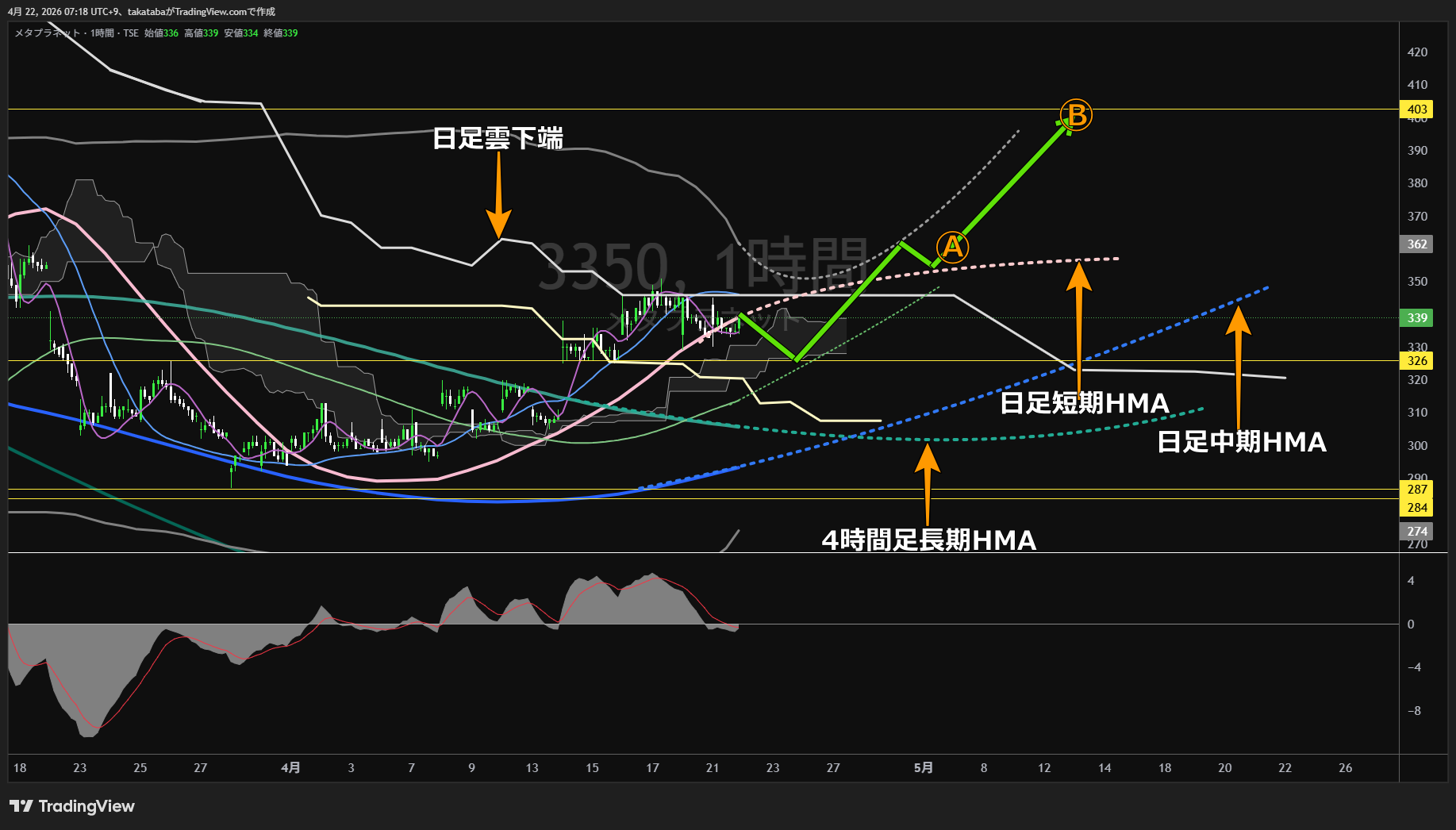Image resolution: width=1456 pixels, height=830 pixels.
Task: Click the orange circled B marker
Action: click(1077, 115)
